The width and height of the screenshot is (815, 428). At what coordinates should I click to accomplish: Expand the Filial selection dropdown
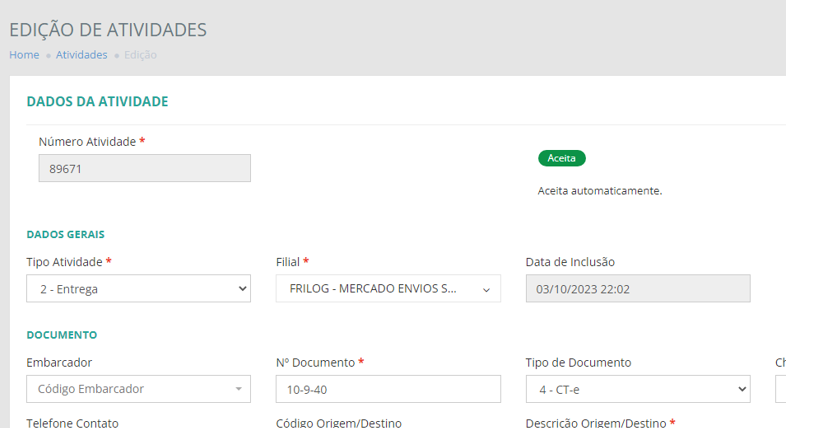click(388, 289)
